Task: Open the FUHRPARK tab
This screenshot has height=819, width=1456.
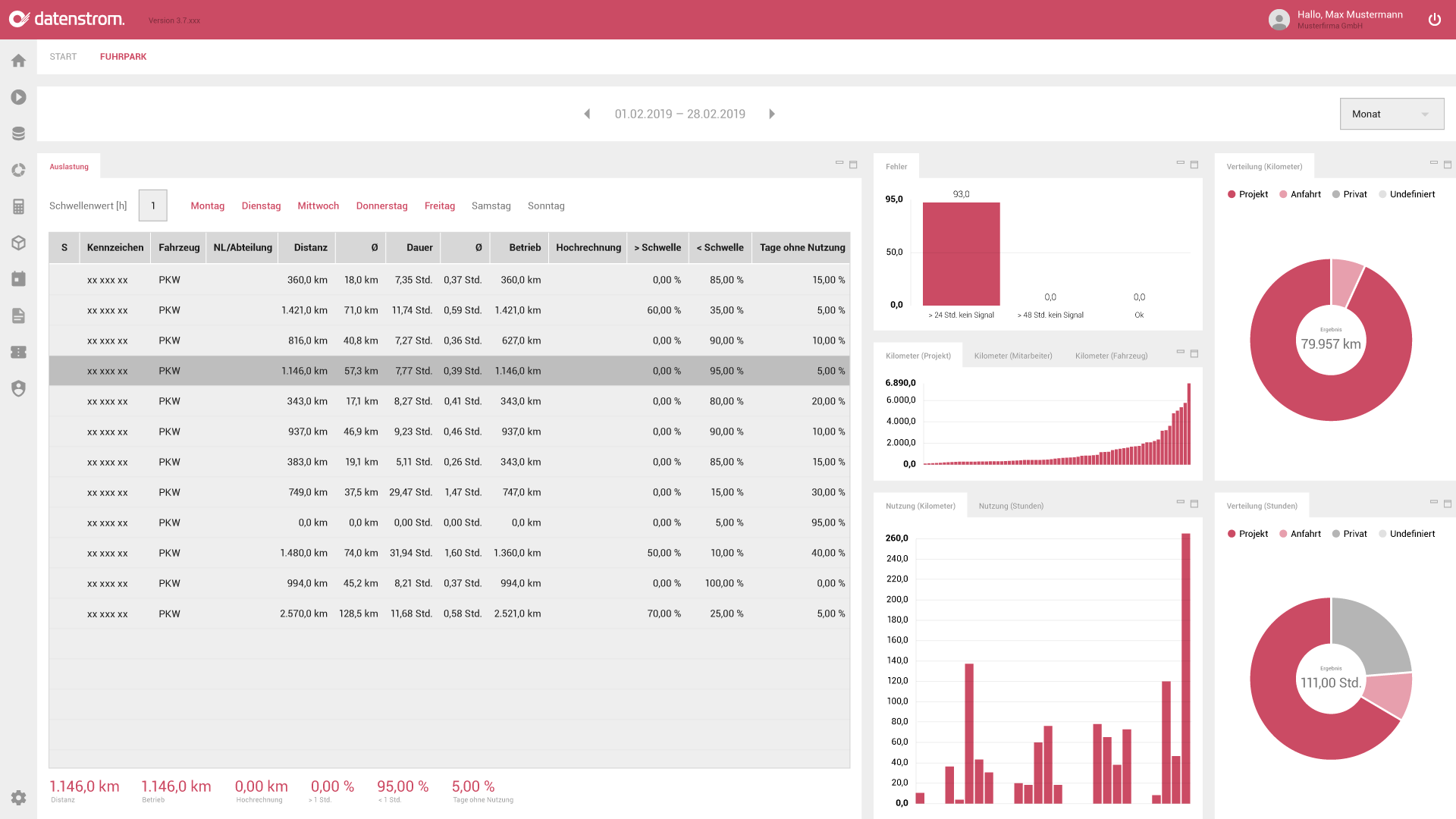Action: [x=123, y=56]
